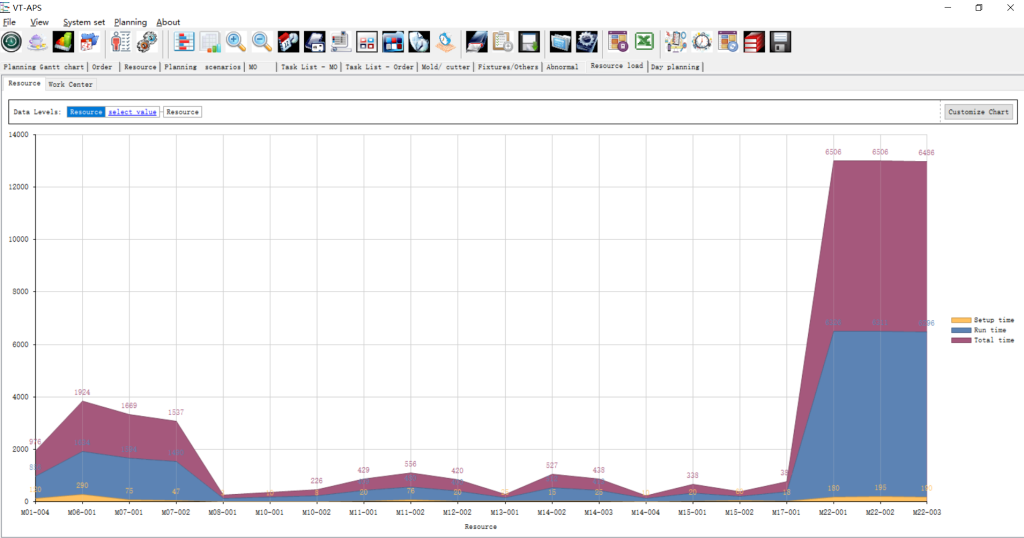Click the blue folder icon
This screenshot has width=1024, height=538.
pos(561,41)
